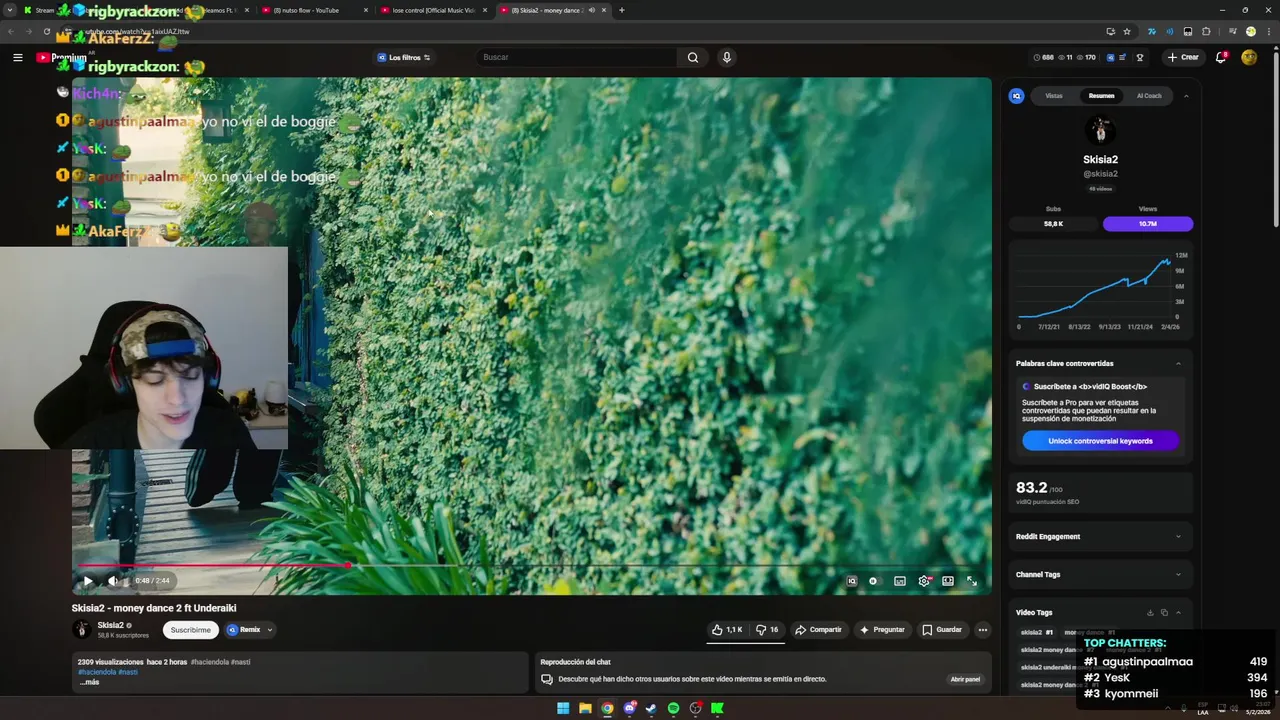This screenshot has width=1280, height=720.
Task: Click Abrir panel for chat replay
Action: [x=965, y=679]
